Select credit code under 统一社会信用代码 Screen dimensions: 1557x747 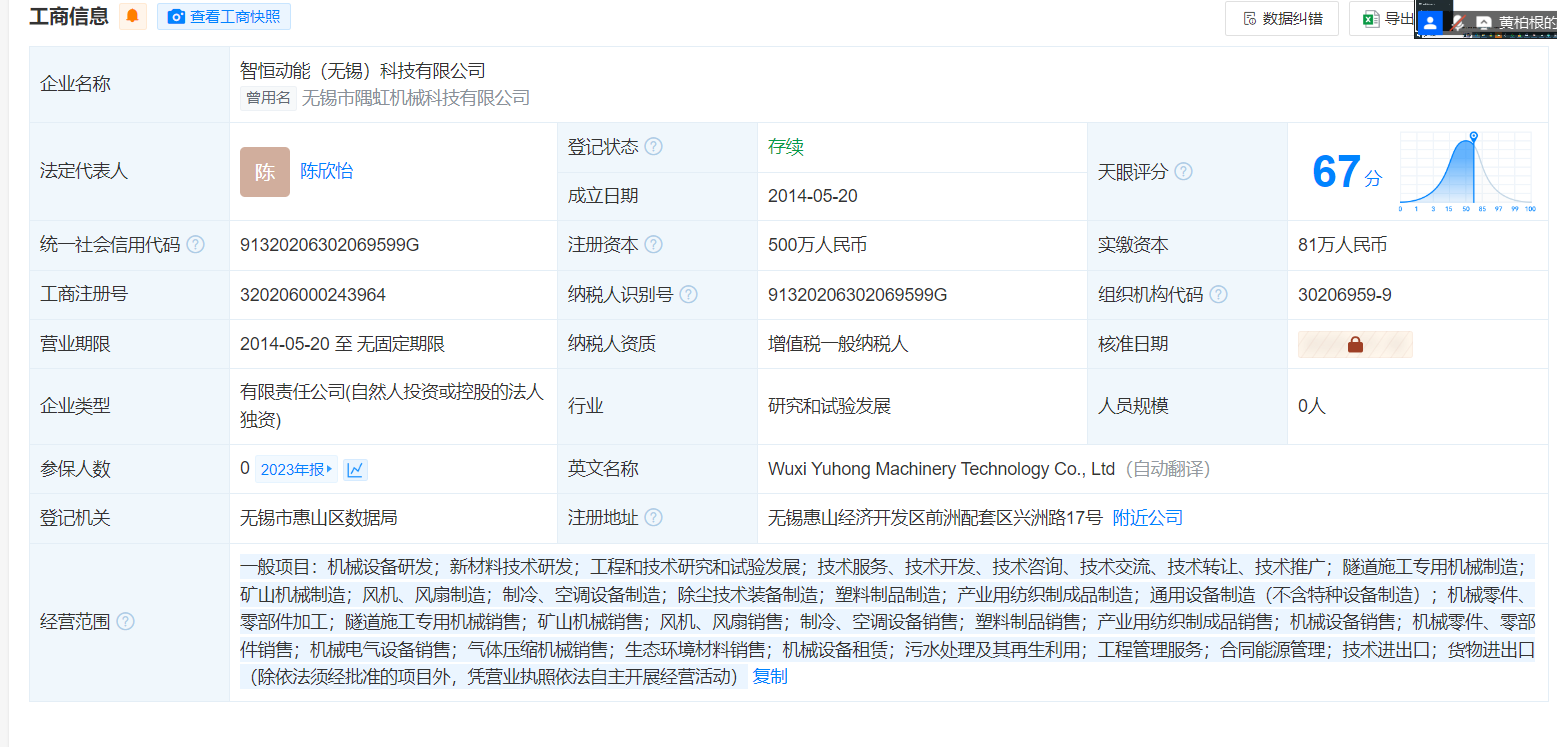coord(330,245)
